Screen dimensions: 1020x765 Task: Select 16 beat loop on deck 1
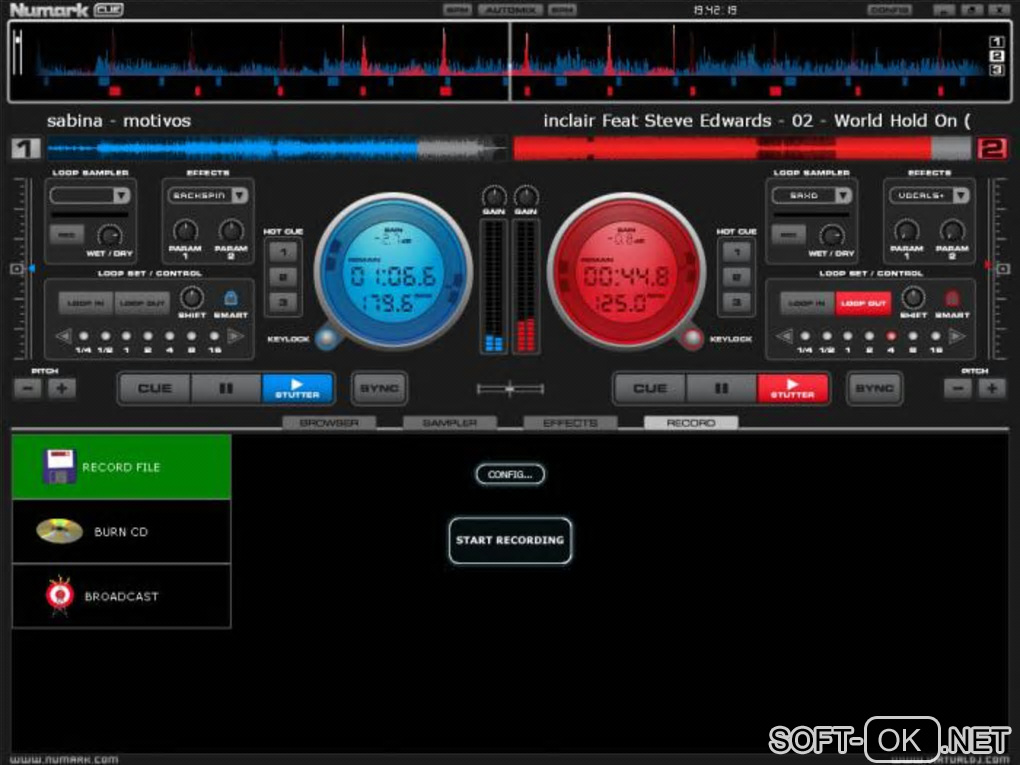pyautogui.click(x=214, y=336)
